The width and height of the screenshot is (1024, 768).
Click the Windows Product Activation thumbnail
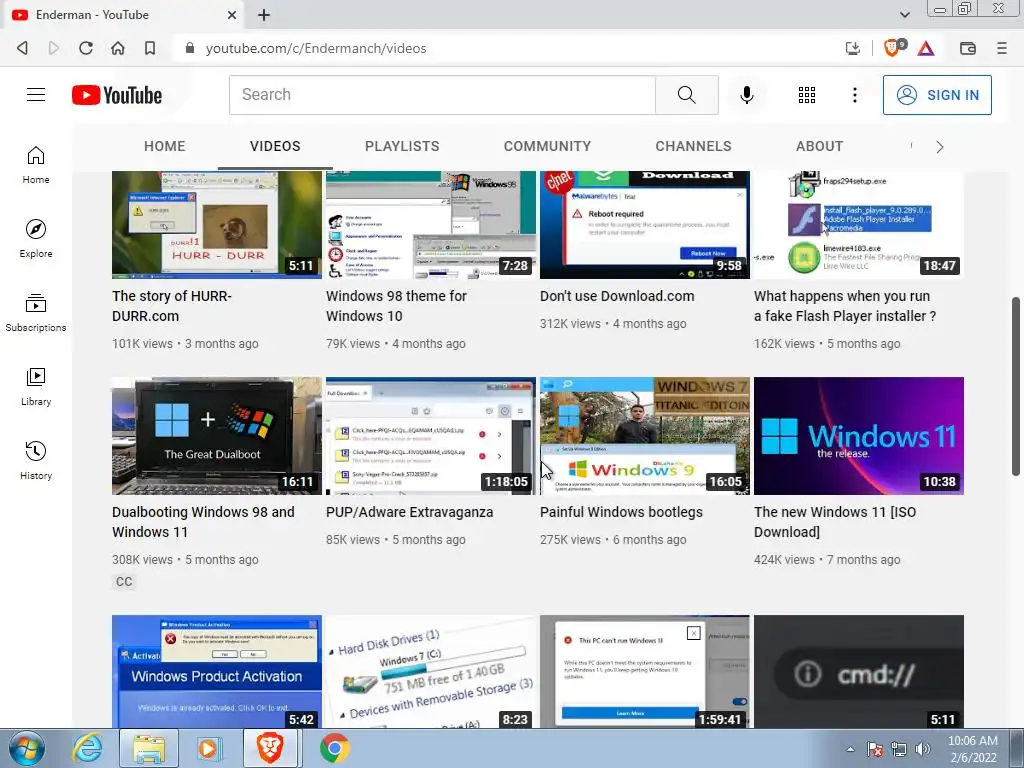[x=217, y=671]
